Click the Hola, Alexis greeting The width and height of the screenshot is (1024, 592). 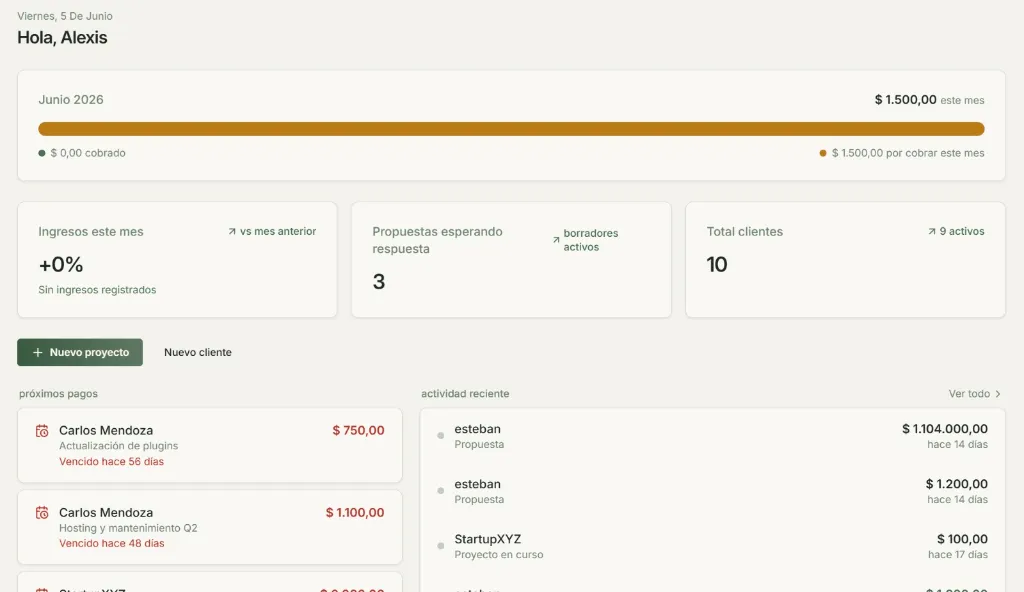click(62, 37)
